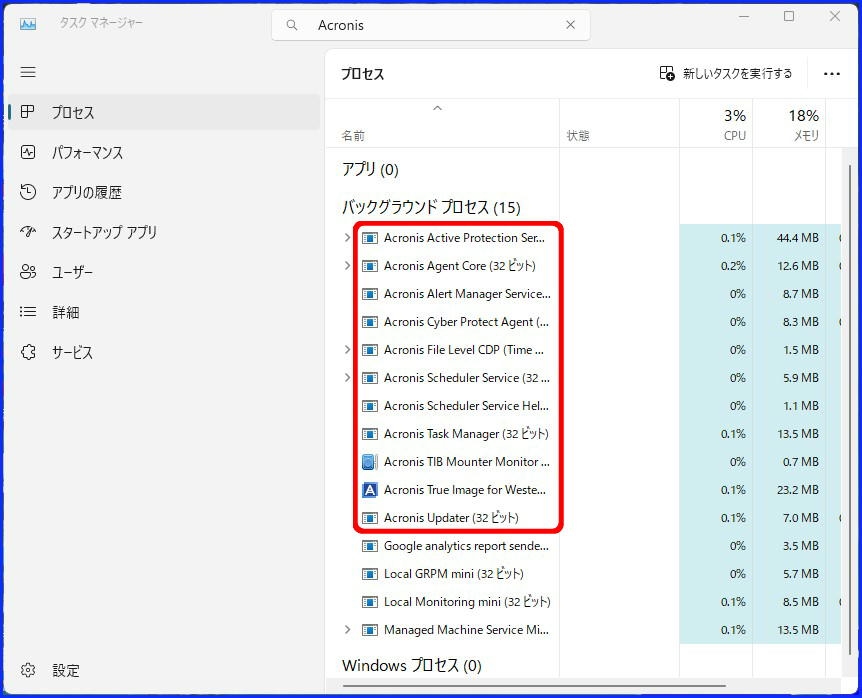
Task: Expand Acronis Scheduler Service (32 ...) row
Action: tap(347, 378)
